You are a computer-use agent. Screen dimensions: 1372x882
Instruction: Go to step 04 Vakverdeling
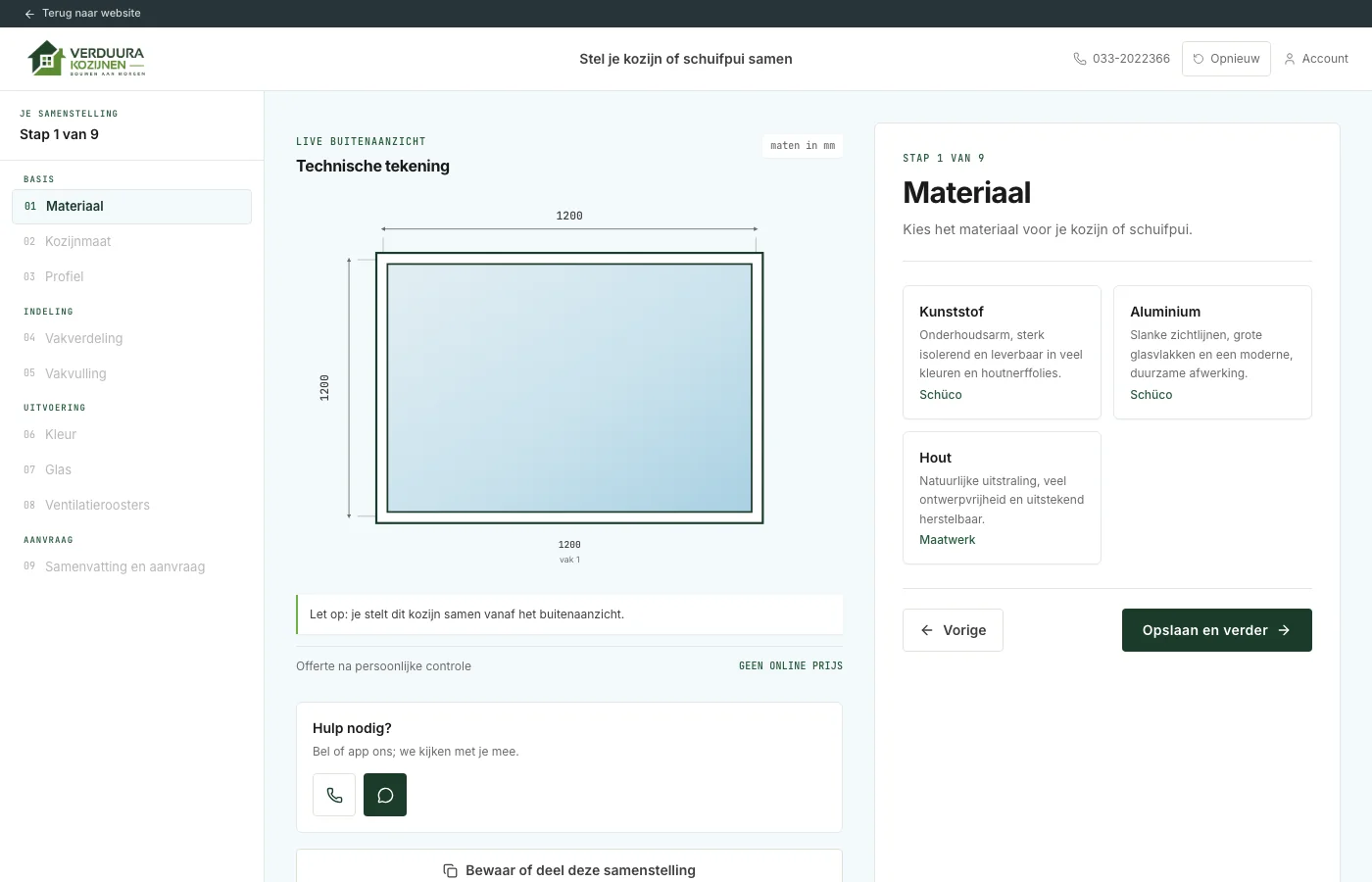[131, 338]
